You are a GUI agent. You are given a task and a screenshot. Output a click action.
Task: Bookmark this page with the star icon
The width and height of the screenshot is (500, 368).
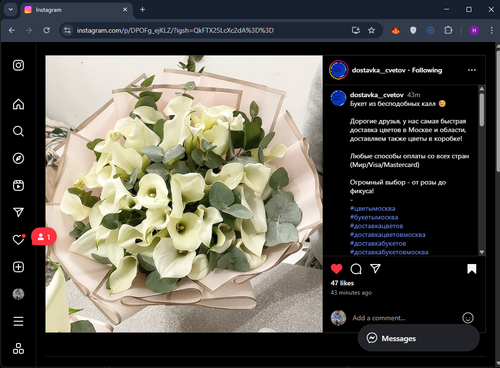[371, 30]
